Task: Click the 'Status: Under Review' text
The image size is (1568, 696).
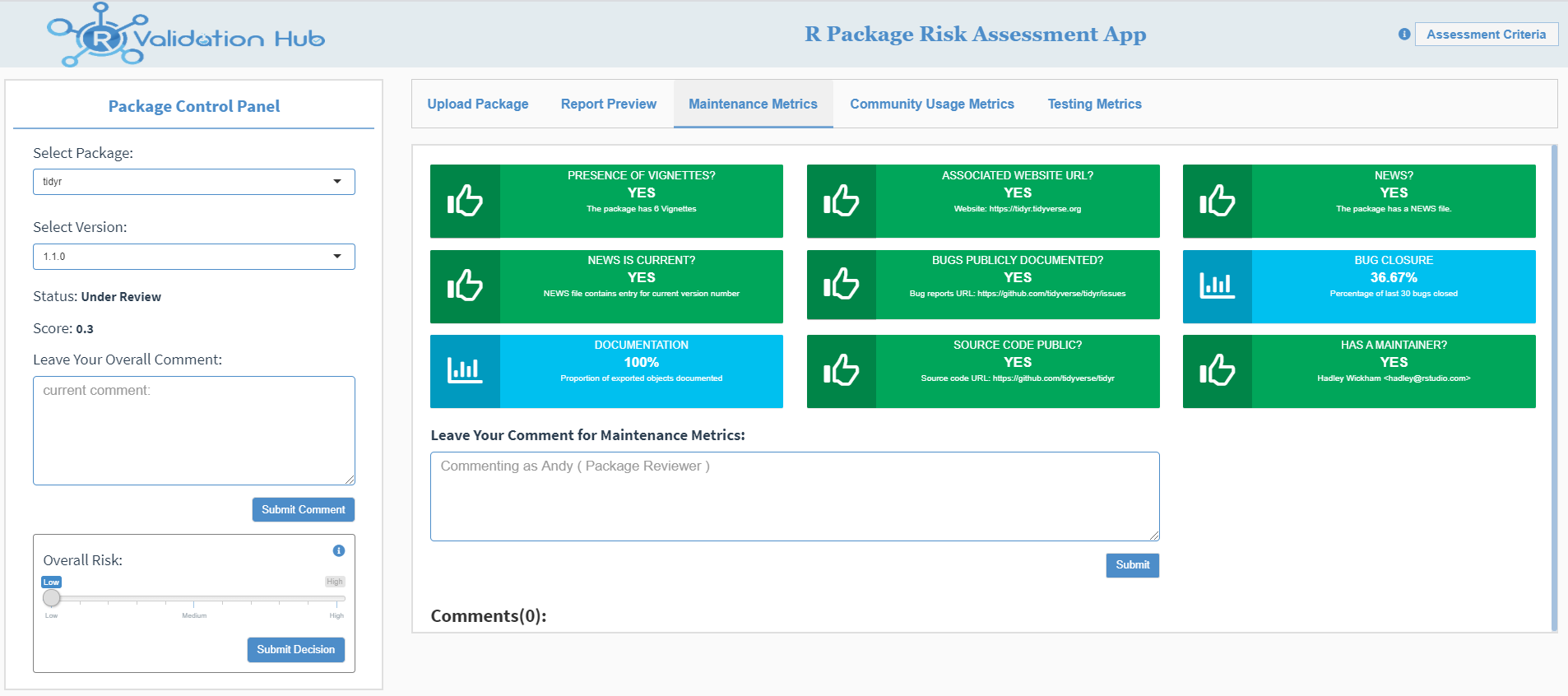Action: [x=97, y=297]
